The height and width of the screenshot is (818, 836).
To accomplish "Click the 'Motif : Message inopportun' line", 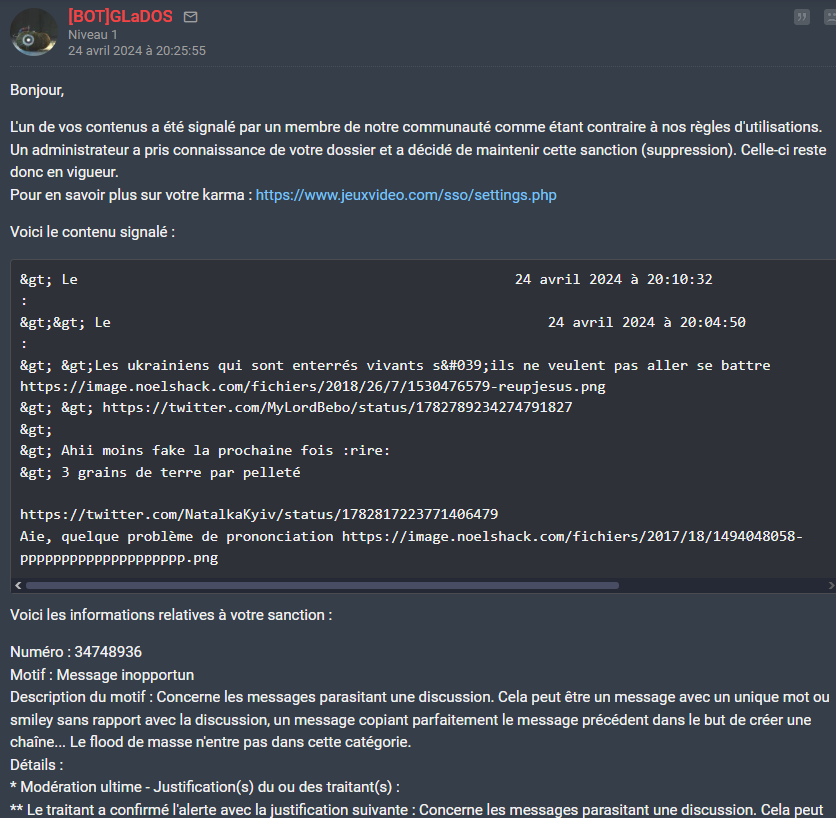I will pyautogui.click(x=102, y=675).
